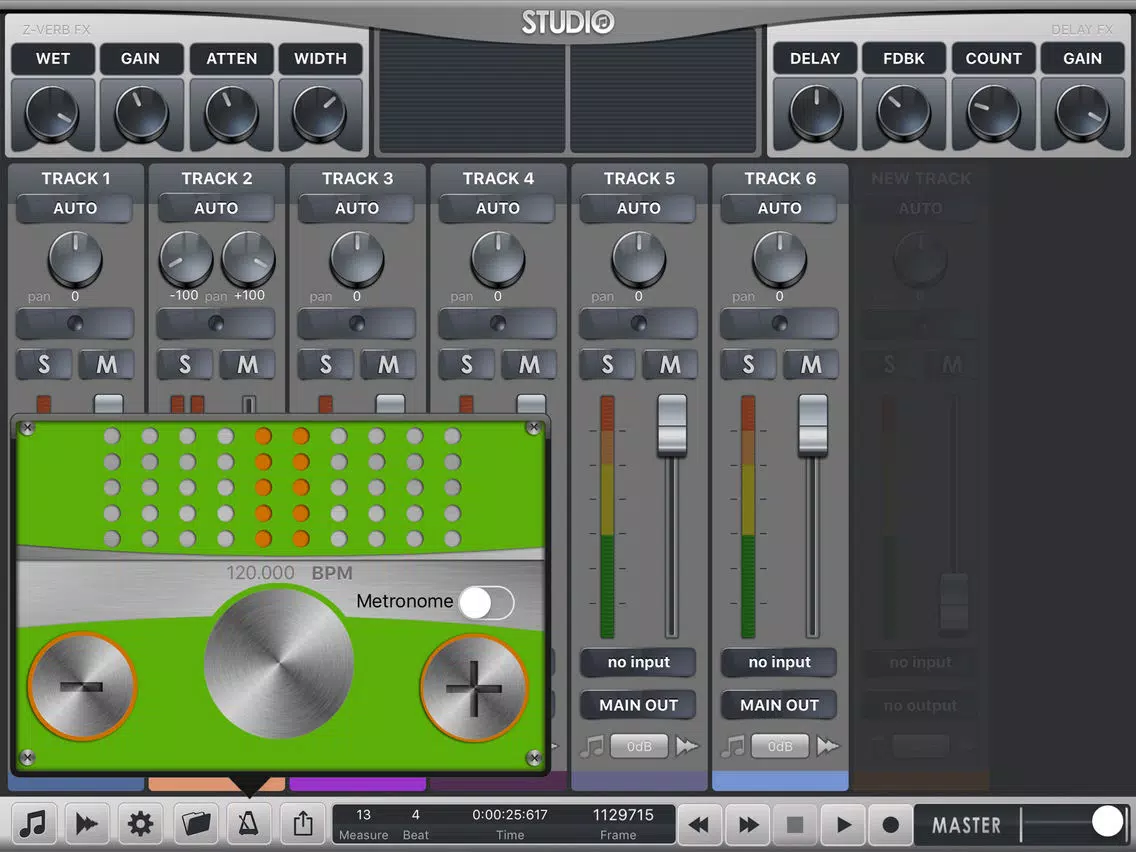Click Track 6's volume fader handle
1136x852 pixels.
(813, 425)
